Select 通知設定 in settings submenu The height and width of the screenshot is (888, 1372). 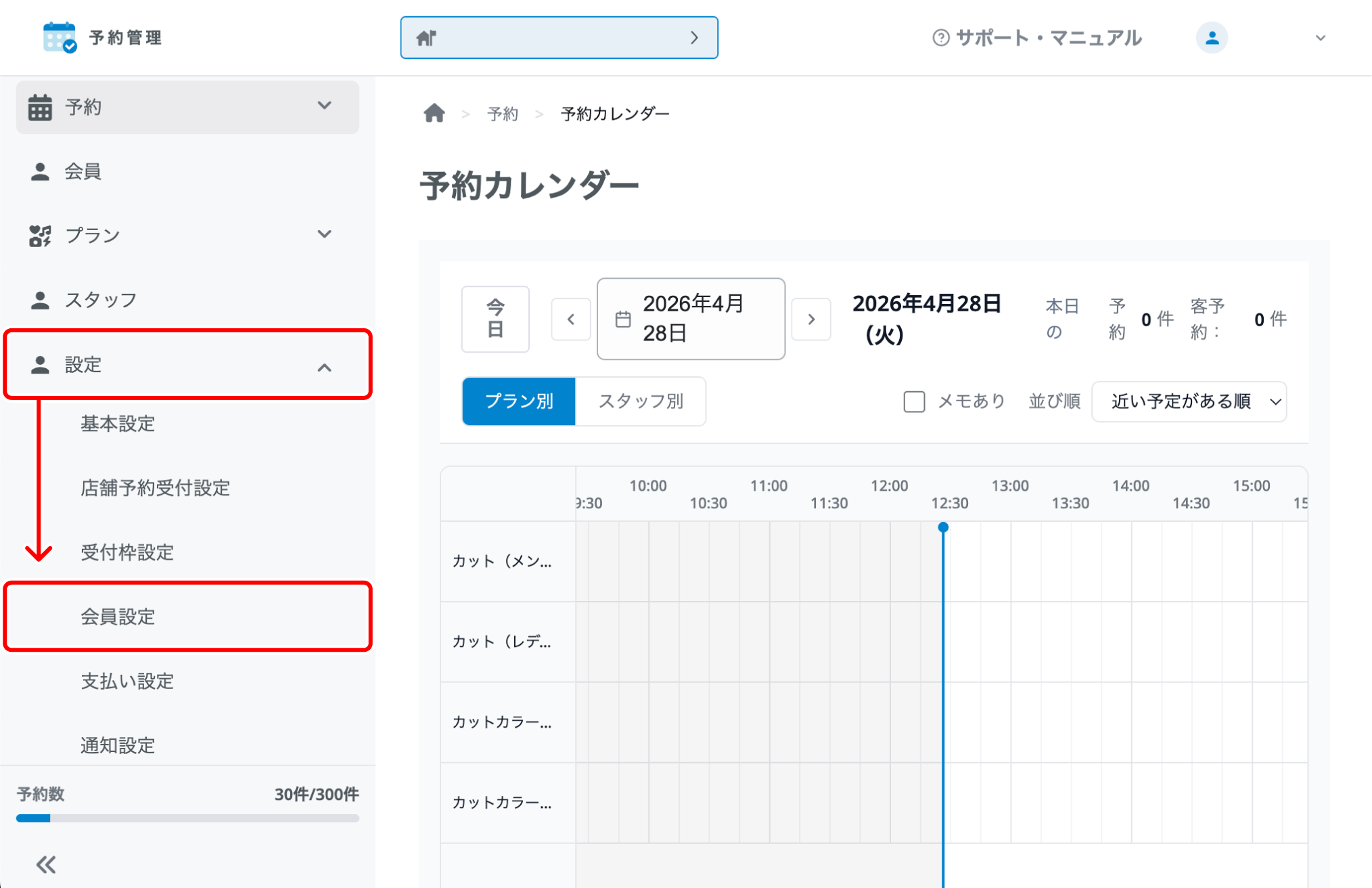[118, 745]
